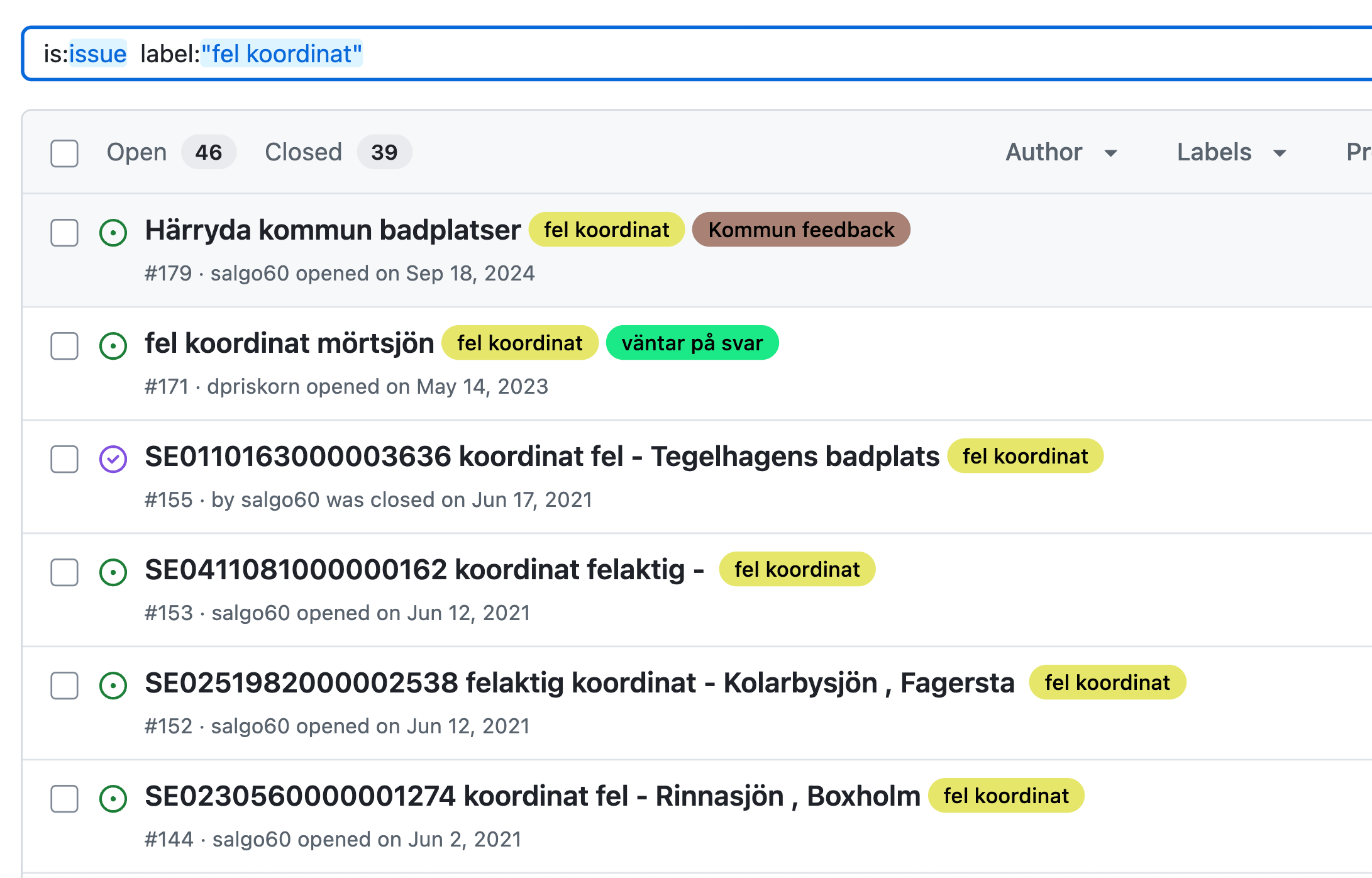This screenshot has height=878, width=1372.
Task: Click the brown 'Kommun feedback' label
Action: [x=800, y=230]
